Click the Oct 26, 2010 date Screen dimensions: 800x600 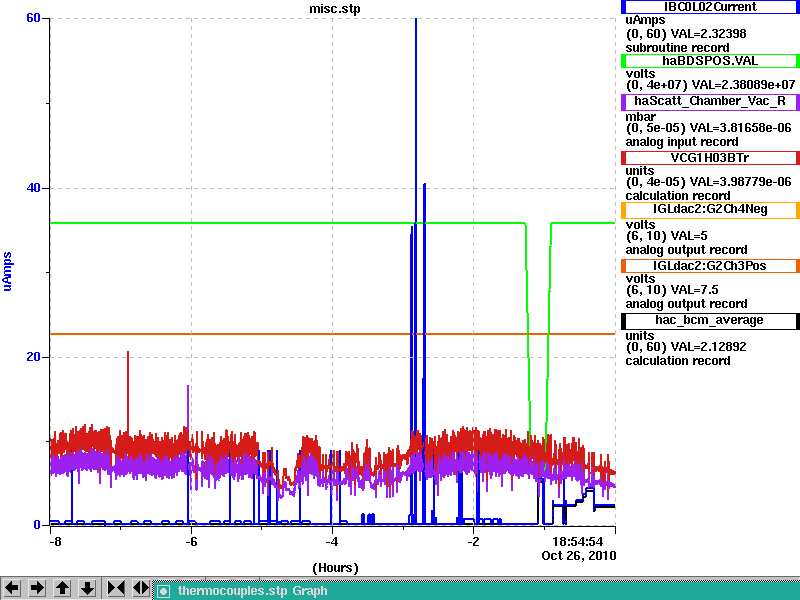pyautogui.click(x=579, y=556)
